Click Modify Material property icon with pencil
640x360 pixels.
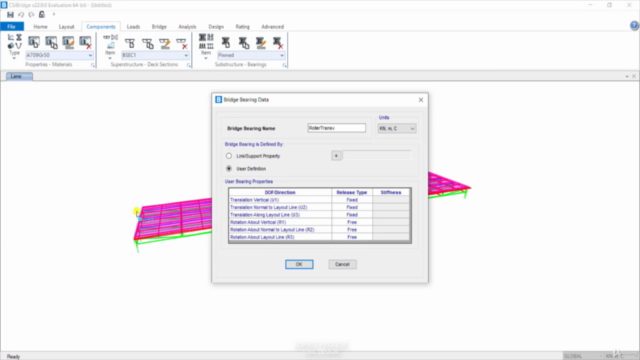click(68, 42)
